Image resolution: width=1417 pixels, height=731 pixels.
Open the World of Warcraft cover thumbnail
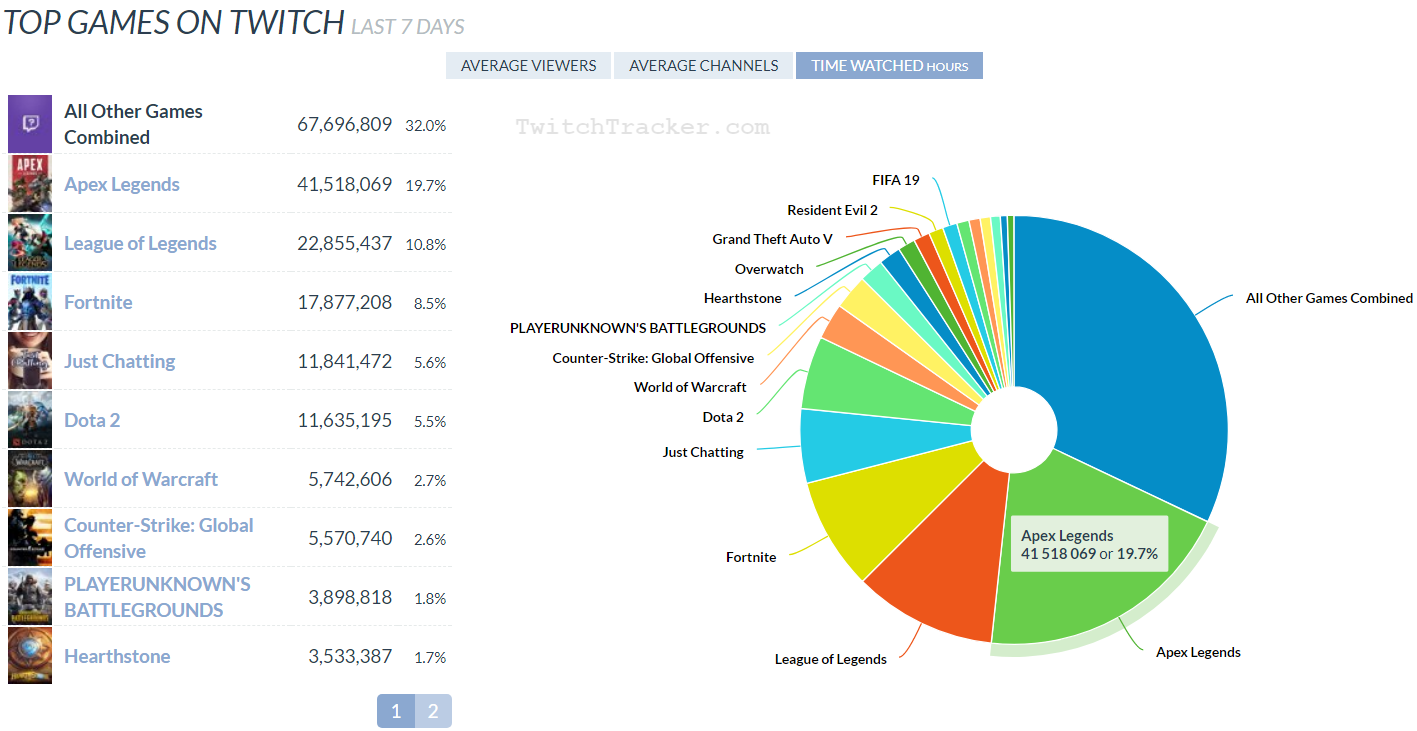tap(30, 479)
